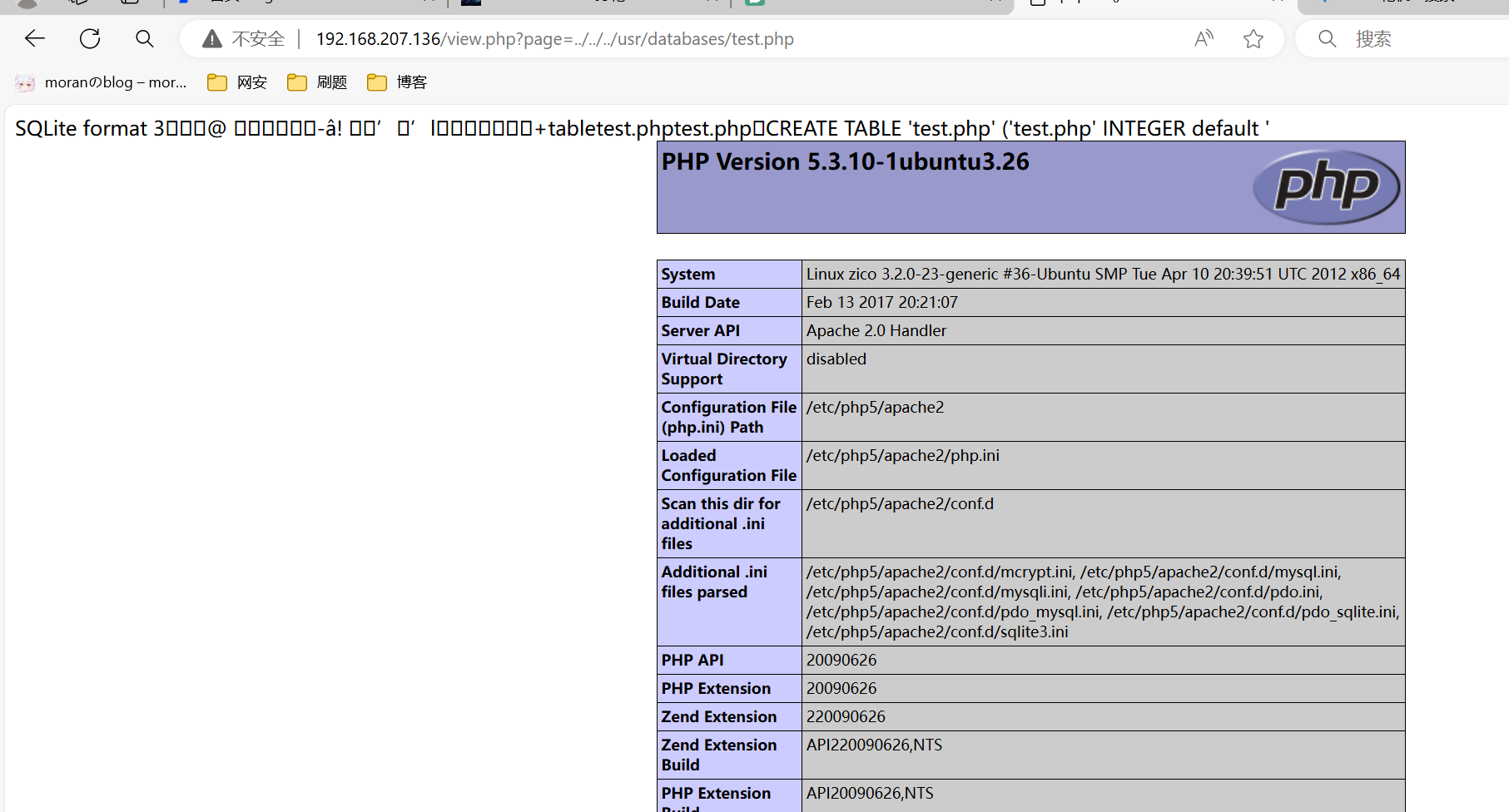The width and height of the screenshot is (1509, 812).
Task: Click the Build Date label
Action: [x=700, y=303]
